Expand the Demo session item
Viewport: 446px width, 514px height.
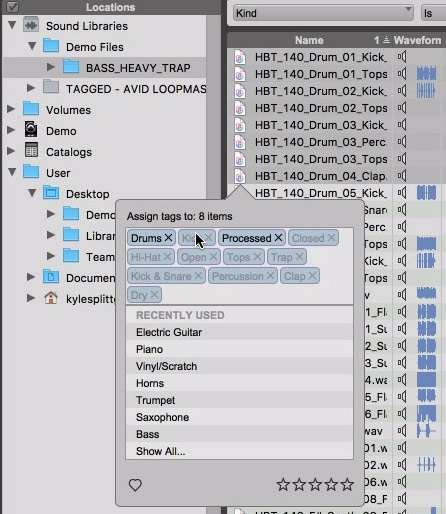[x=11, y=130]
